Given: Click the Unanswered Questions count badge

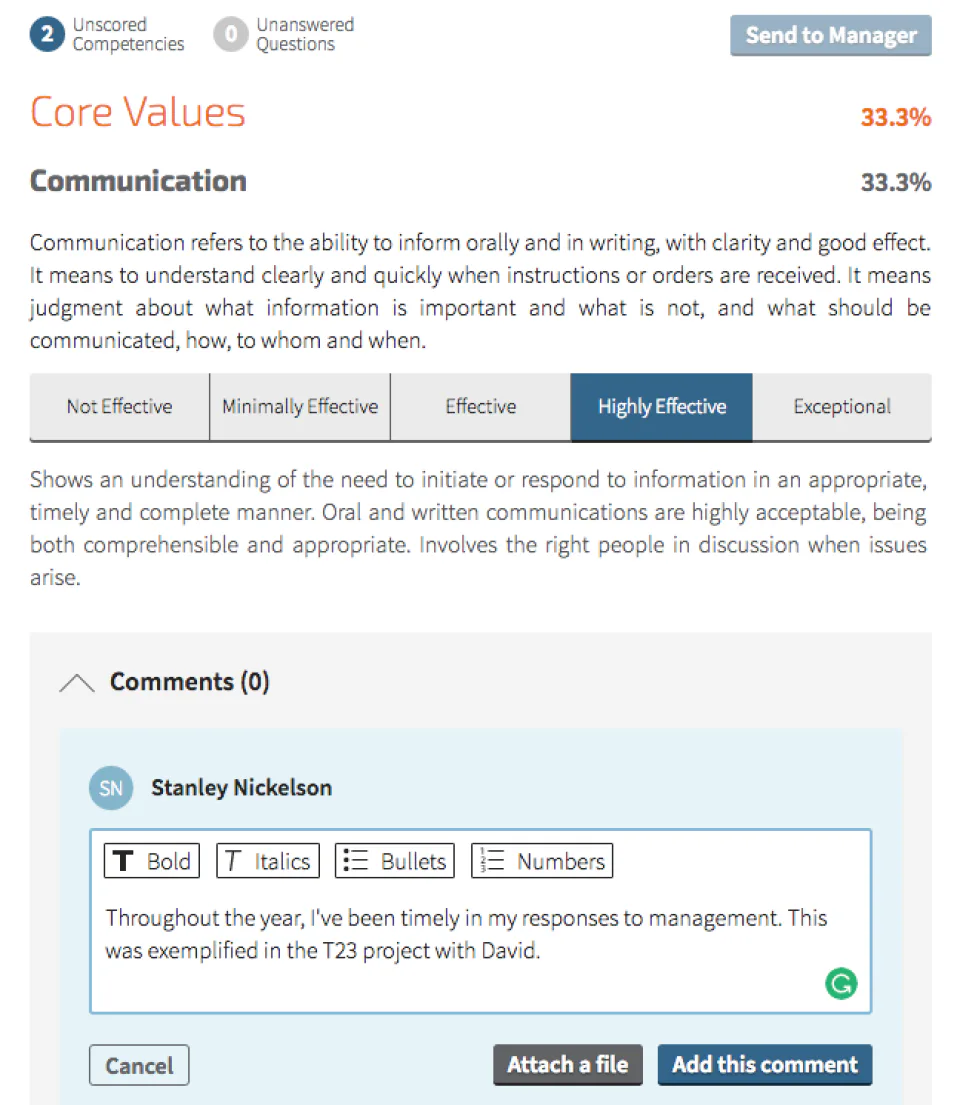Looking at the screenshot, I should tap(231, 35).
